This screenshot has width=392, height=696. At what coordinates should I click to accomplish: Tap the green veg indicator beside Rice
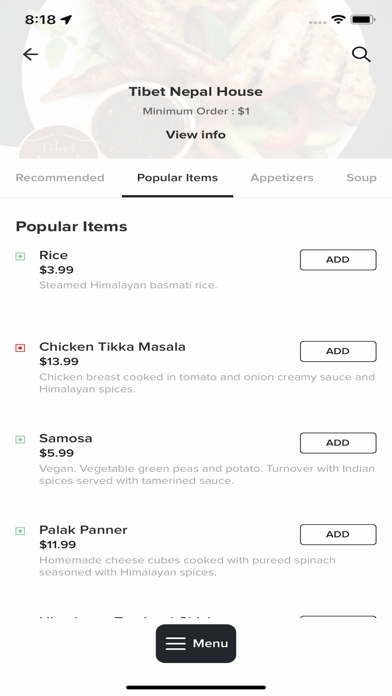(20, 256)
